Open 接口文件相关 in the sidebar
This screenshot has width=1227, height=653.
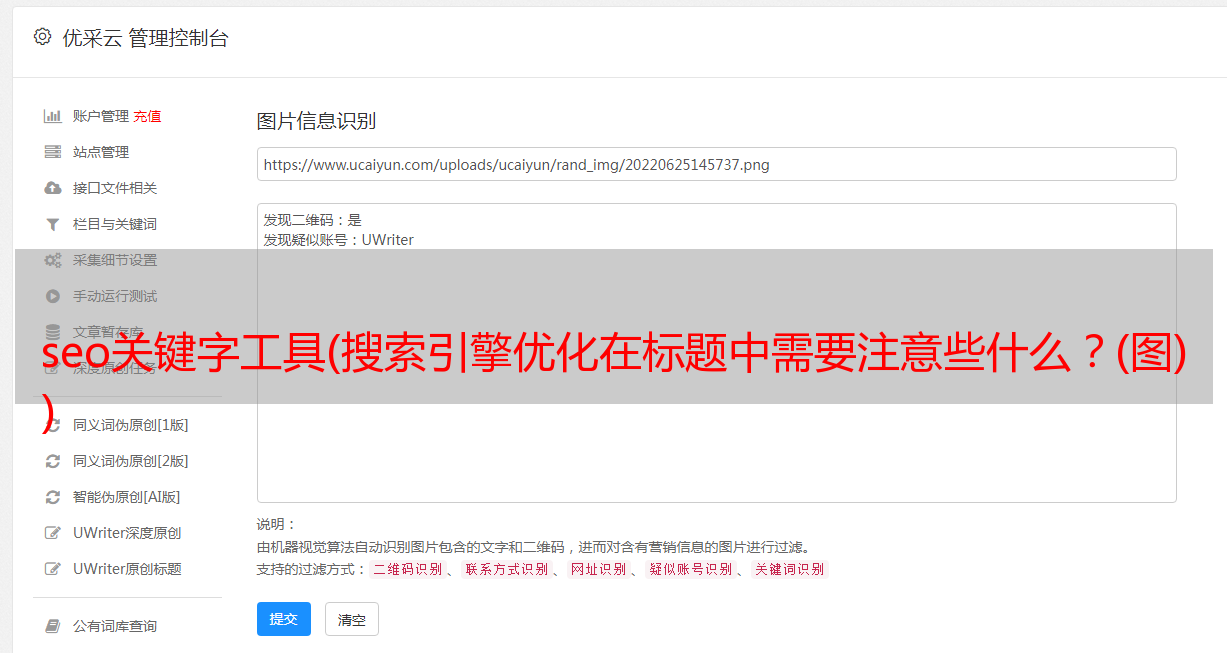click(x=115, y=188)
